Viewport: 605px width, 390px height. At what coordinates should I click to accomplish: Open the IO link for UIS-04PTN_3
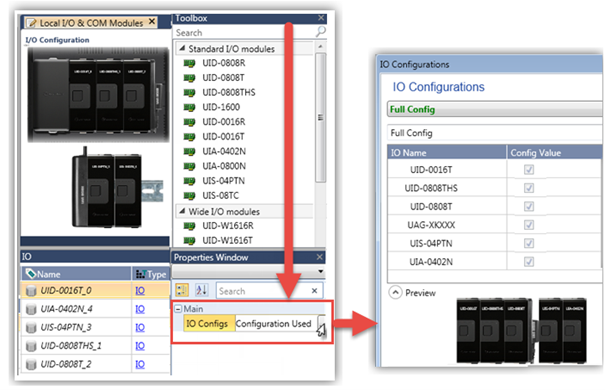coord(140,328)
